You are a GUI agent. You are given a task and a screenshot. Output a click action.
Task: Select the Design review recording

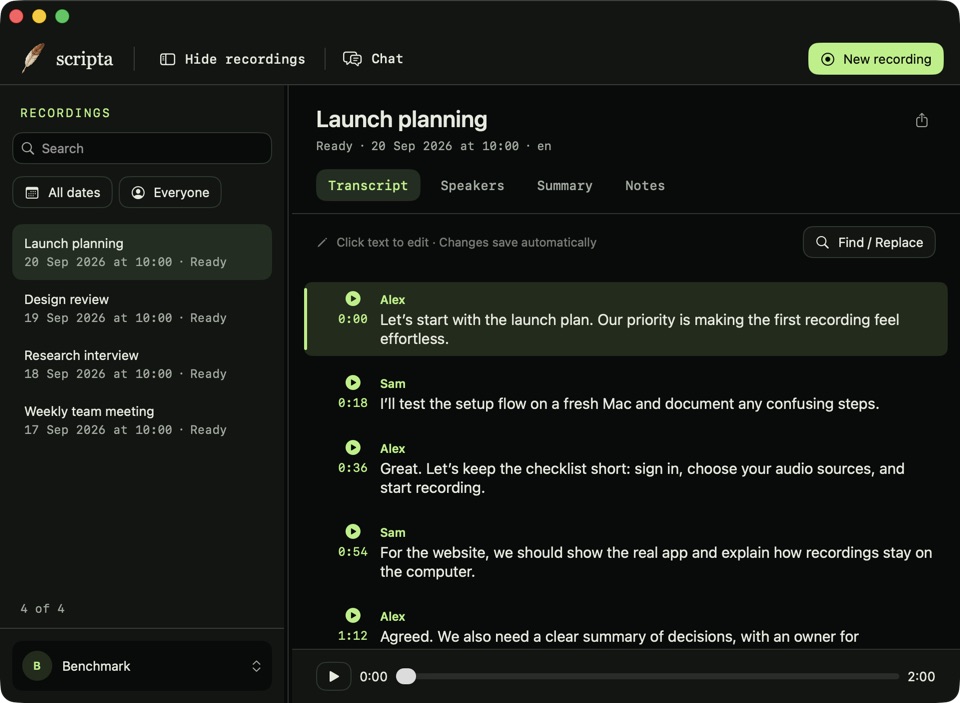(x=142, y=308)
